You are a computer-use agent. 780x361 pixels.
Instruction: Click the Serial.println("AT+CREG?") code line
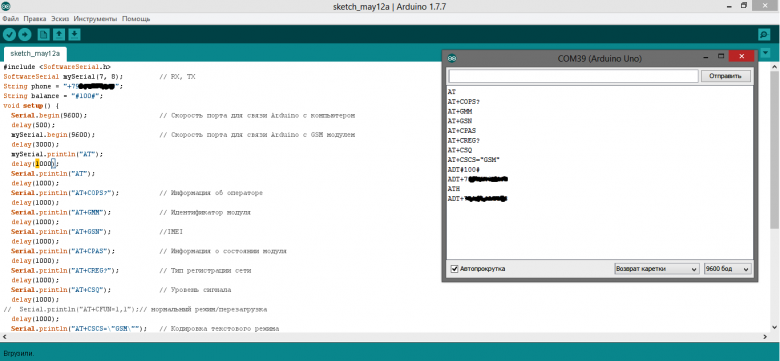65,271
